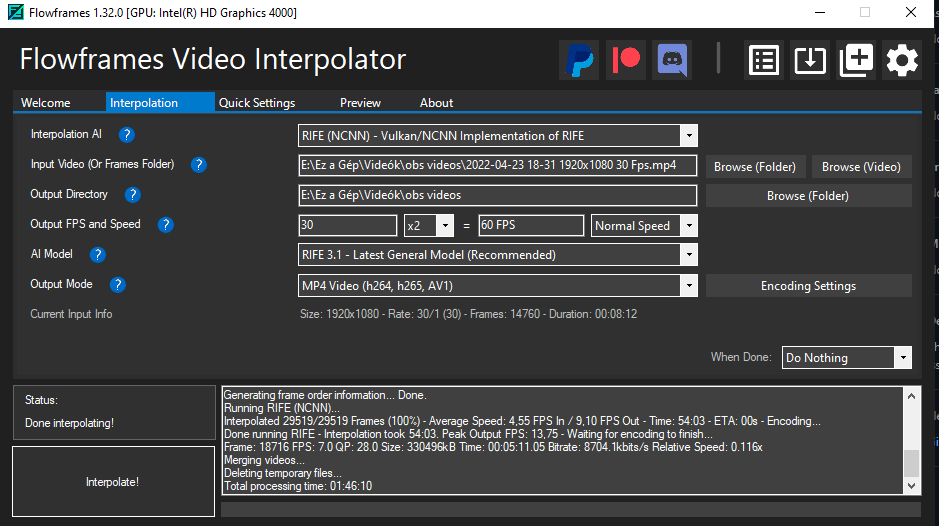939x526 pixels.
Task: Open Encoding Settings
Action: point(808,286)
